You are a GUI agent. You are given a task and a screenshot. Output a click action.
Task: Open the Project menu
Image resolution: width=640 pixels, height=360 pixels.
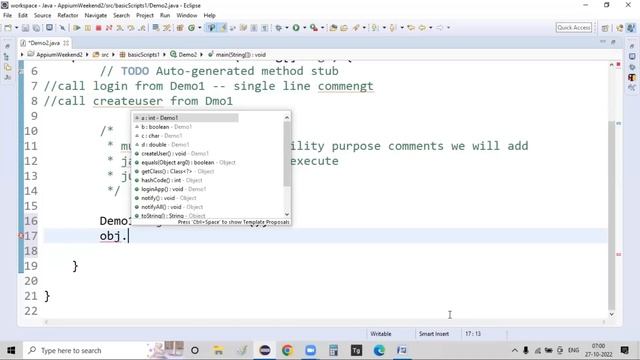coord(145,16)
